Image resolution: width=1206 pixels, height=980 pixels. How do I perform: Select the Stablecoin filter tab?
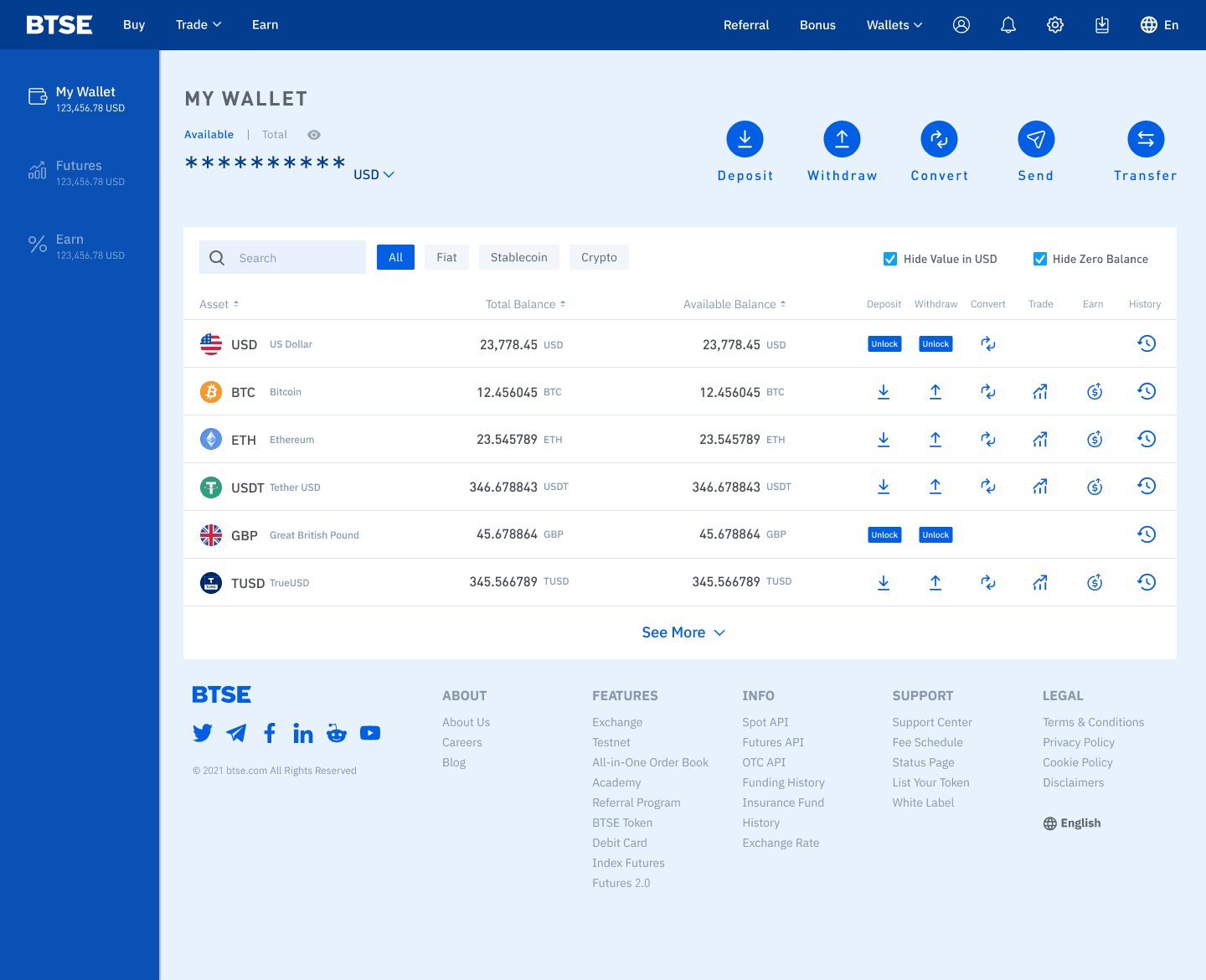coord(519,257)
